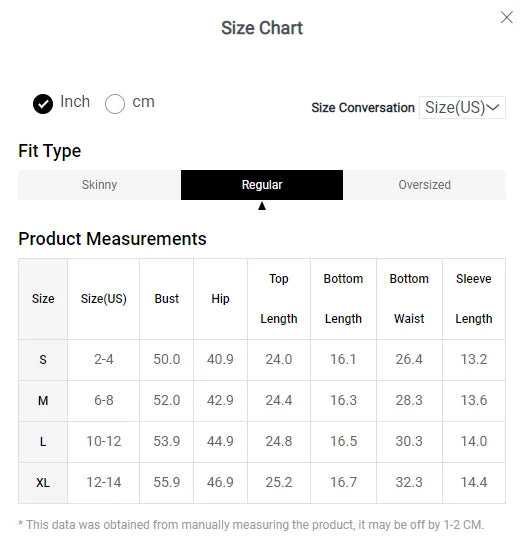Choose the Skinny fit type
The image size is (520, 550).
[99, 185]
